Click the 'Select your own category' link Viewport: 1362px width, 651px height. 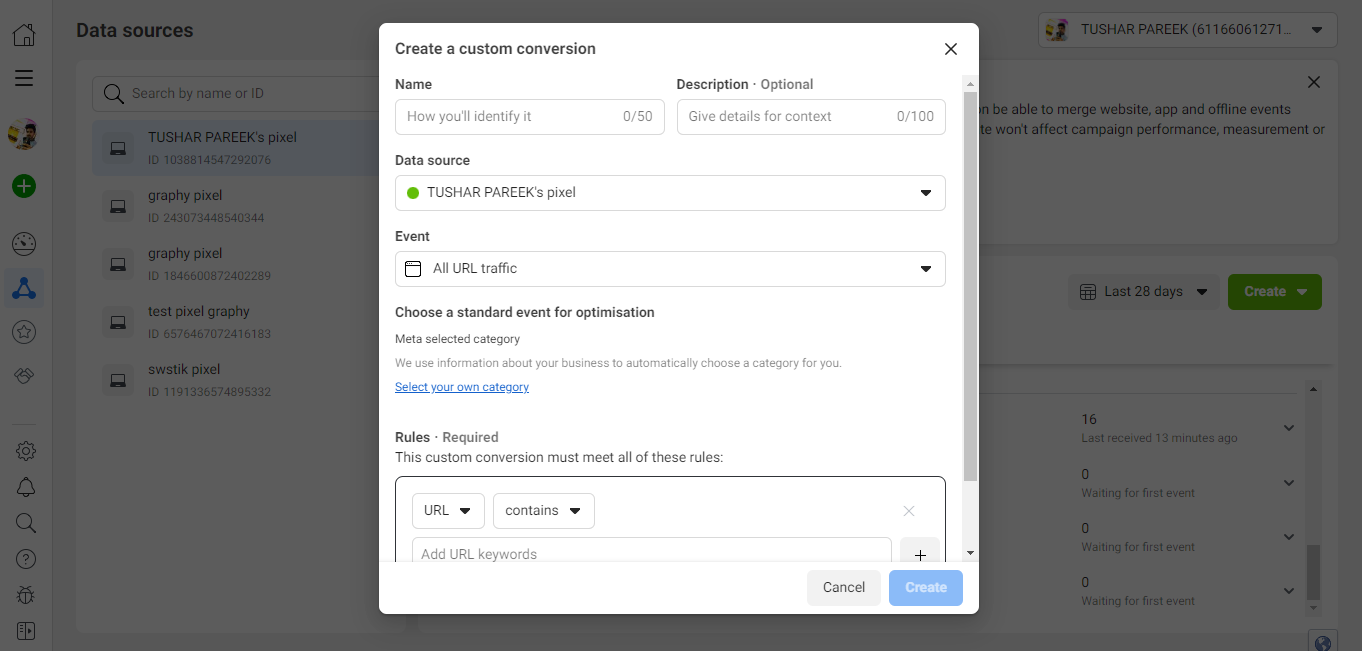(462, 387)
